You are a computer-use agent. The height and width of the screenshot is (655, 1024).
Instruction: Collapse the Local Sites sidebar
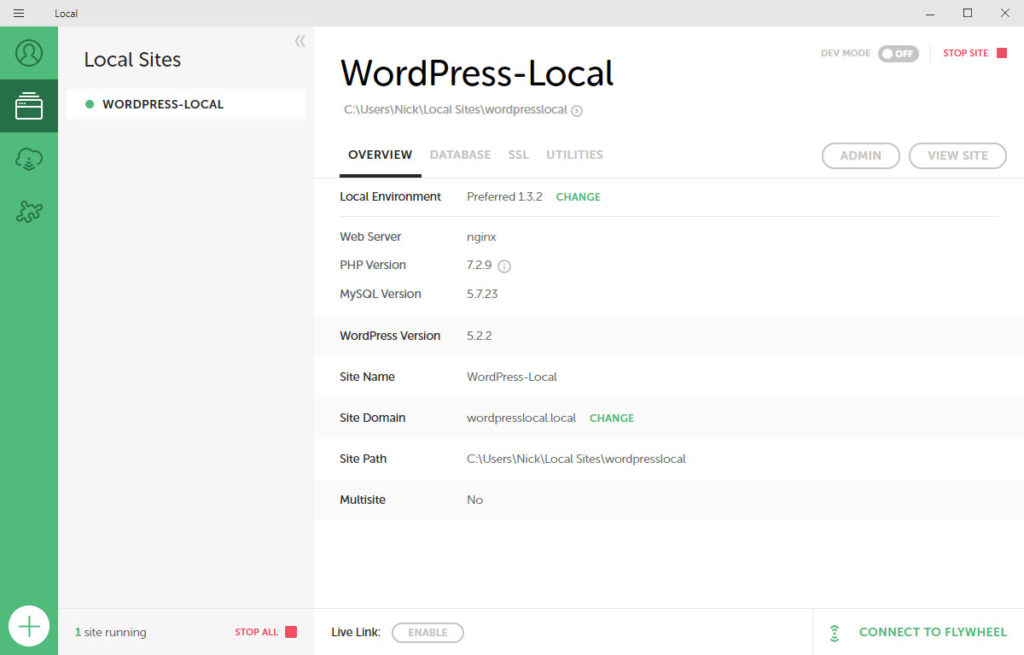[299, 41]
